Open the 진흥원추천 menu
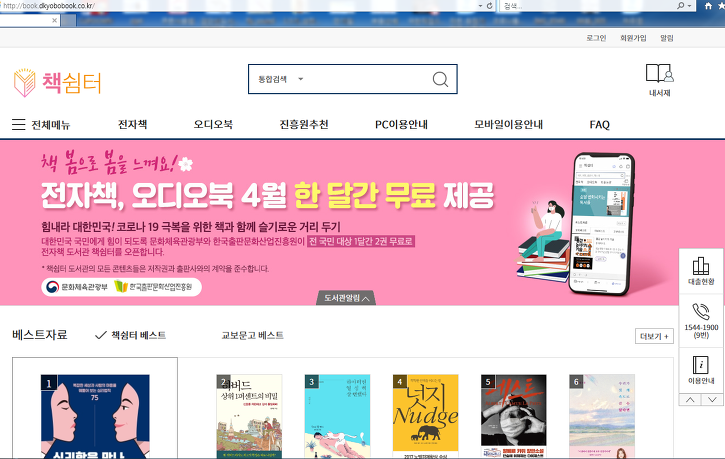This screenshot has height=459, width=725. coord(304,124)
